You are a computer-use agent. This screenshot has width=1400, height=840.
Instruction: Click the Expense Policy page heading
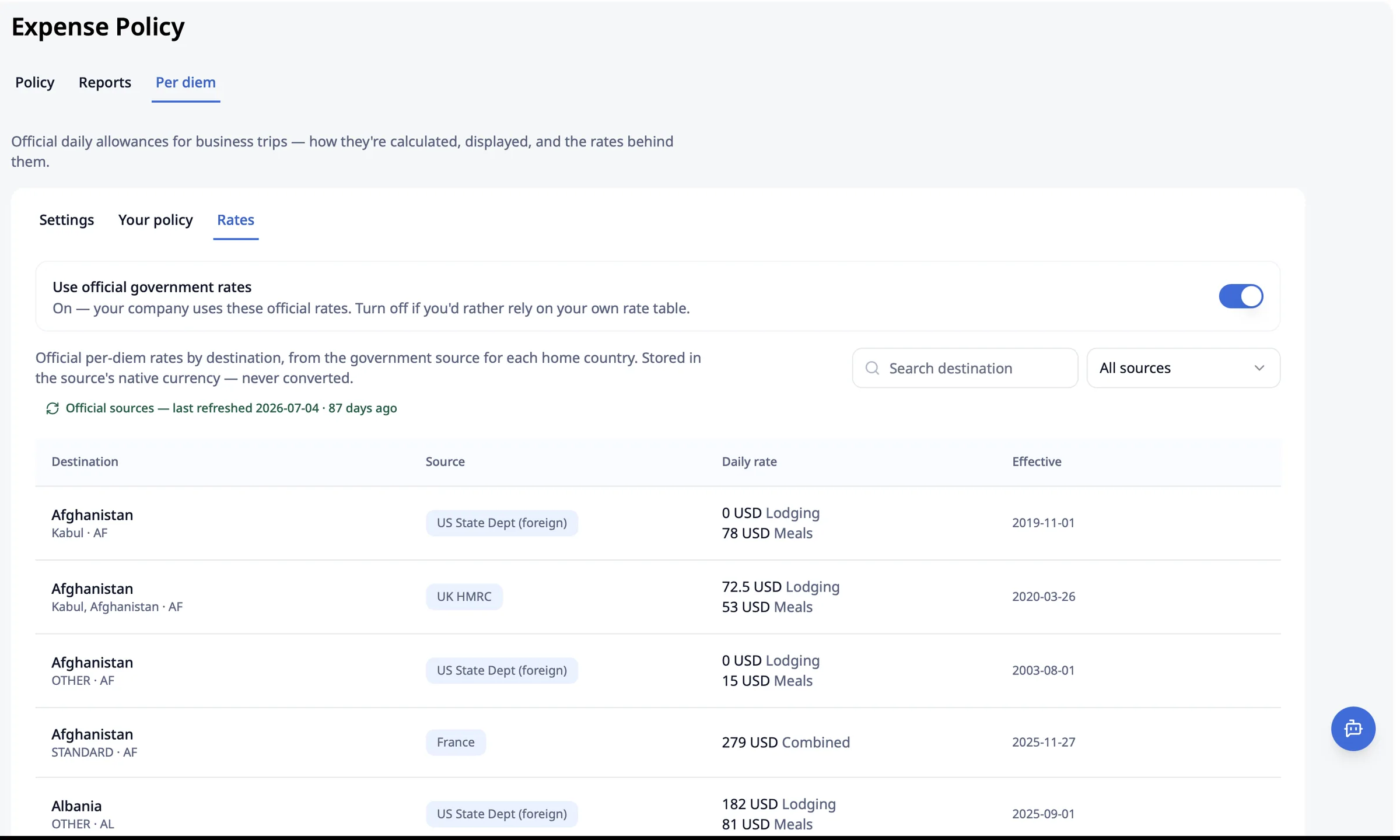(98, 27)
